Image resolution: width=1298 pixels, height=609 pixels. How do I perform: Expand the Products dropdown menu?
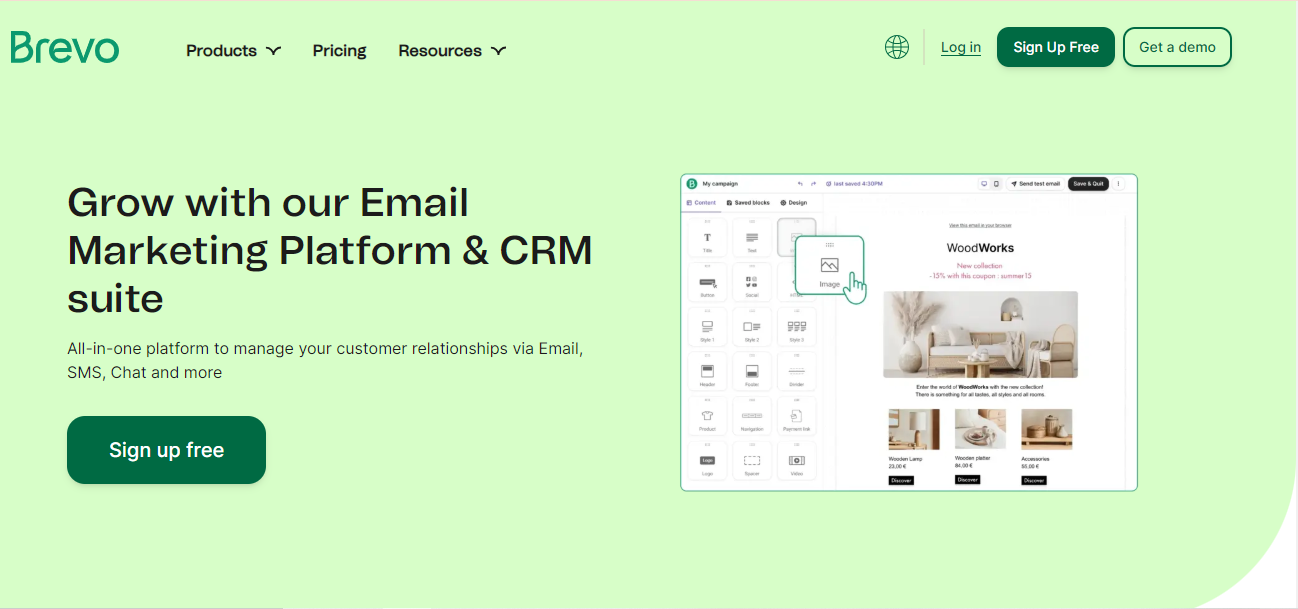tap(233, 51)
